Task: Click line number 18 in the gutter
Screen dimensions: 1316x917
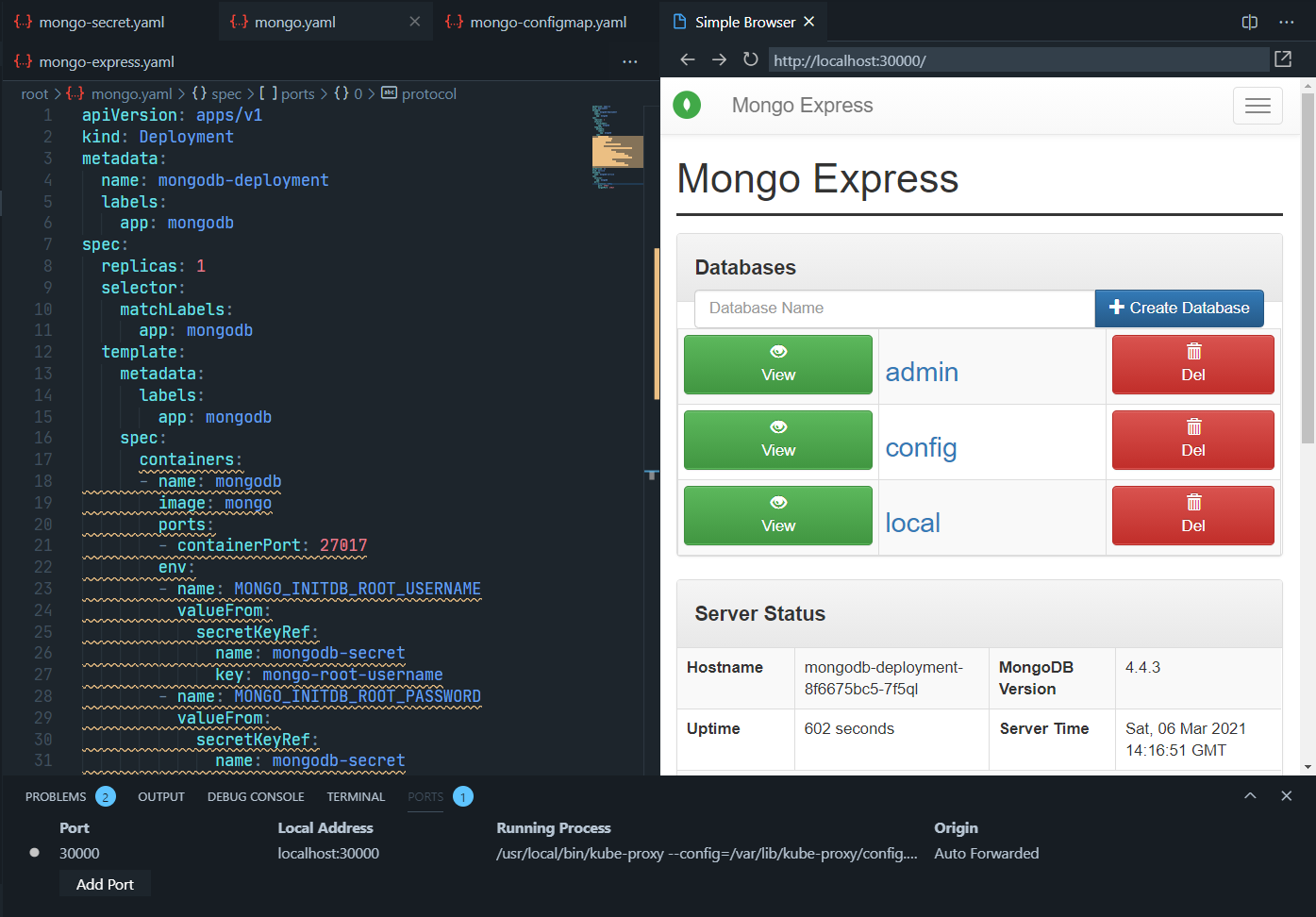Action: click(43, 481)
